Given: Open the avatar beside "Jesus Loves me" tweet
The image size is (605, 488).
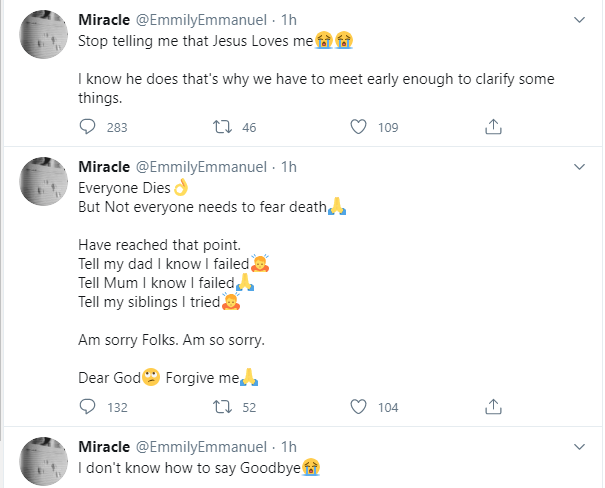Looking at the screenshot, I should pos(45,38).
